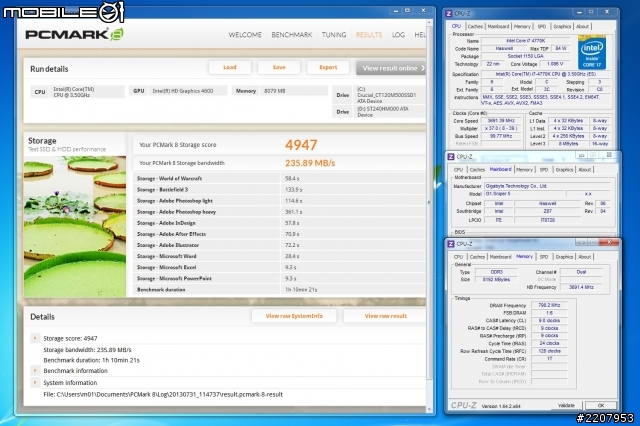Screen dimensions: 640x426
Task: Select the Memory tab in middle CPU-Z window
Action: 524,170
